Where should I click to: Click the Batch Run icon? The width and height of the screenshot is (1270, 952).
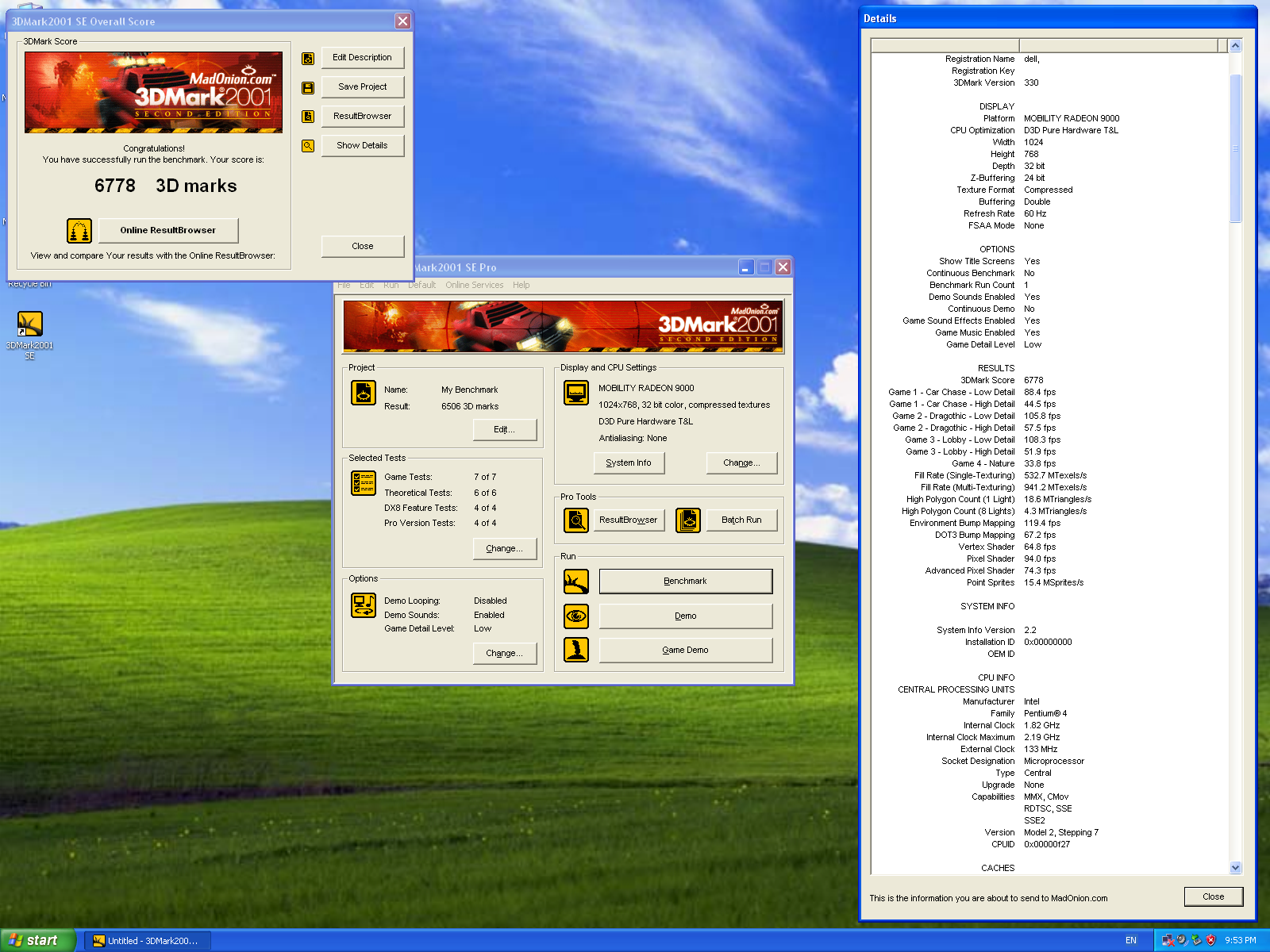(688, 520)
